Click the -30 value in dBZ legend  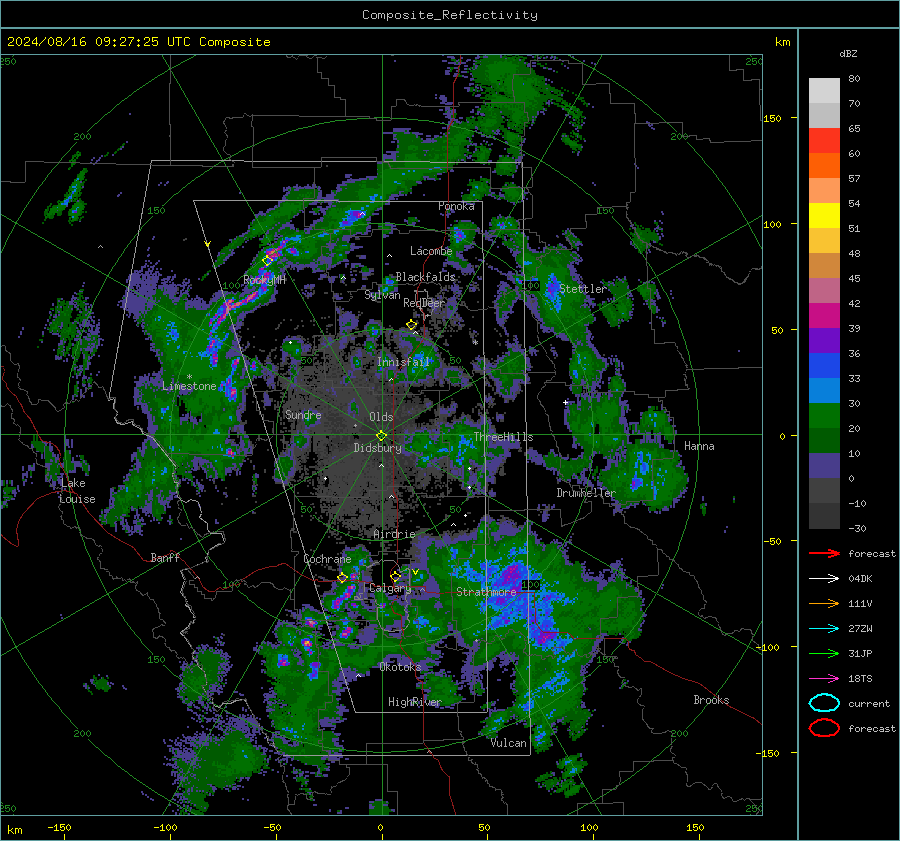[857, 529]
